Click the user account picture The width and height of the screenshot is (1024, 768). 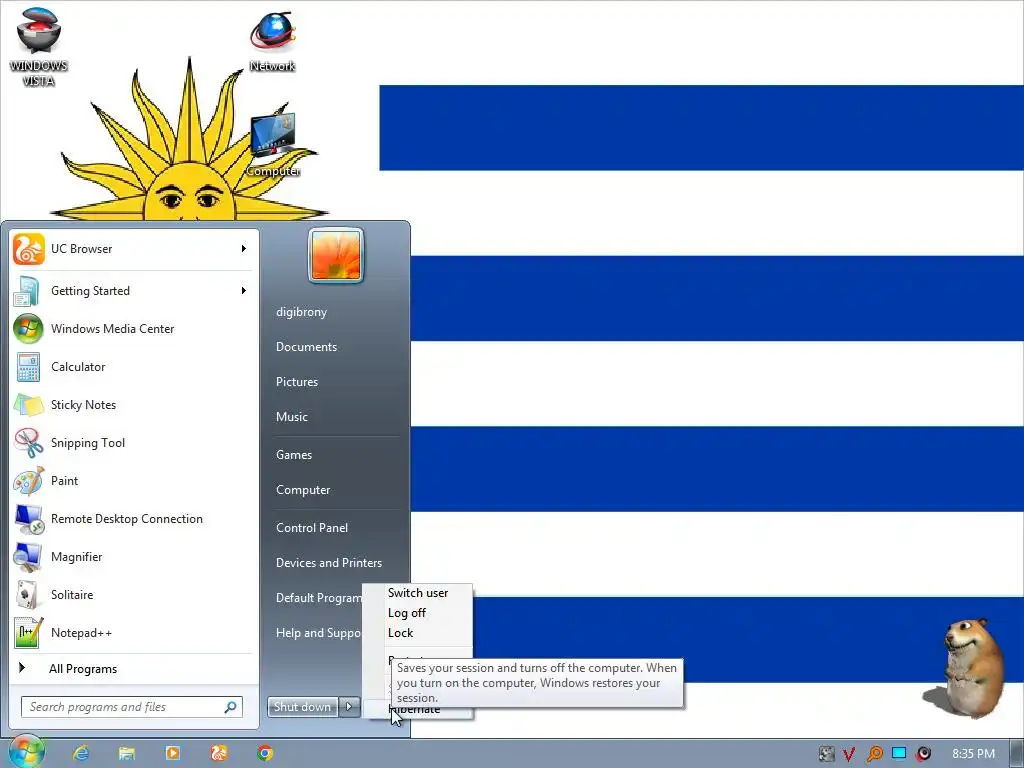(336, 256)
